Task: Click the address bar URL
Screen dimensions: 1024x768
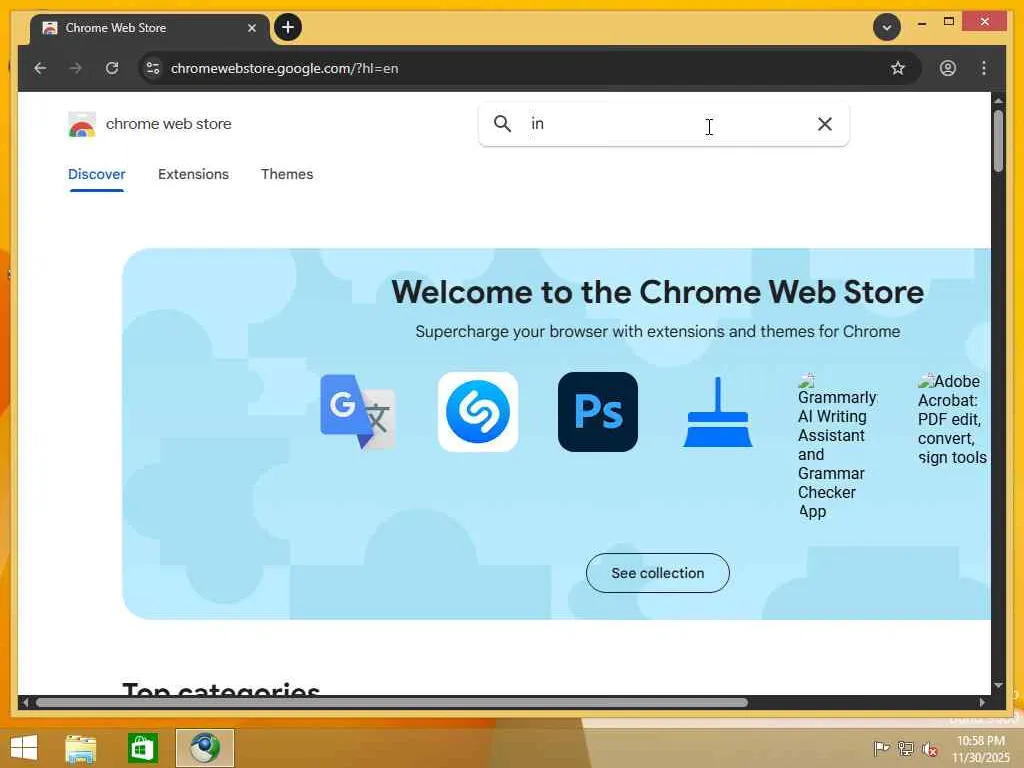Action: (x=284, y=68)
